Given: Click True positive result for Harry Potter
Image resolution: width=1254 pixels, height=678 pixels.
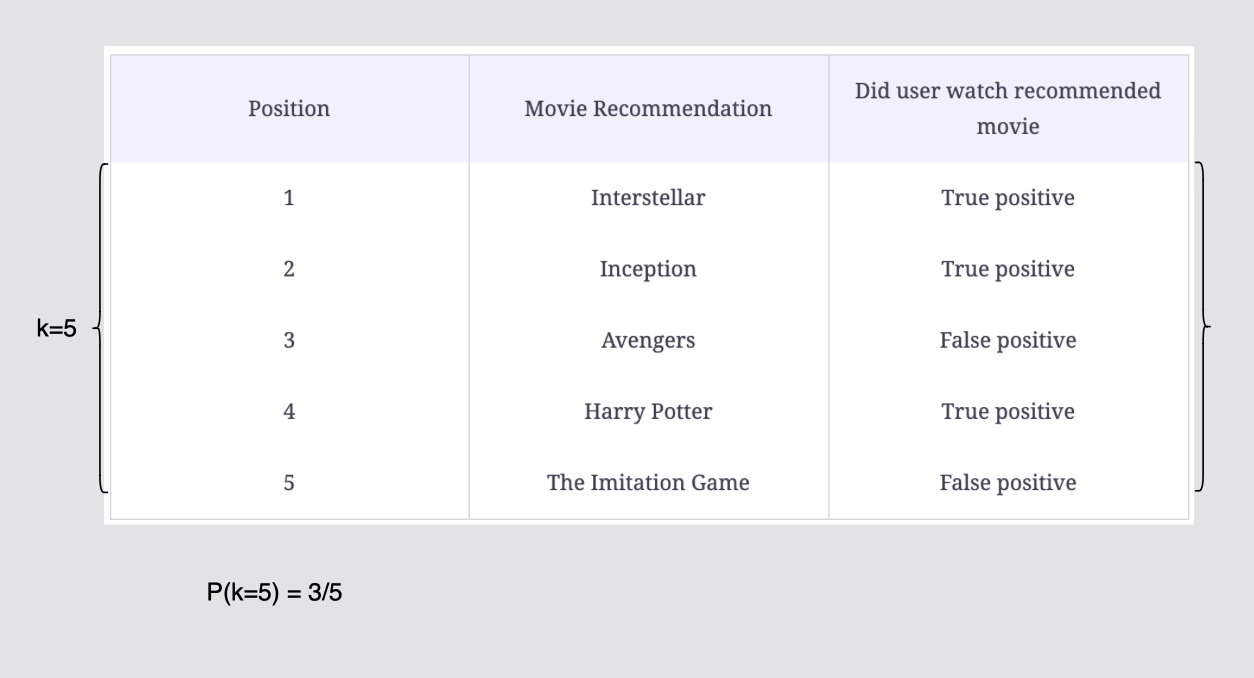Looking at the screenshot, I should (x=1008, y=412).
